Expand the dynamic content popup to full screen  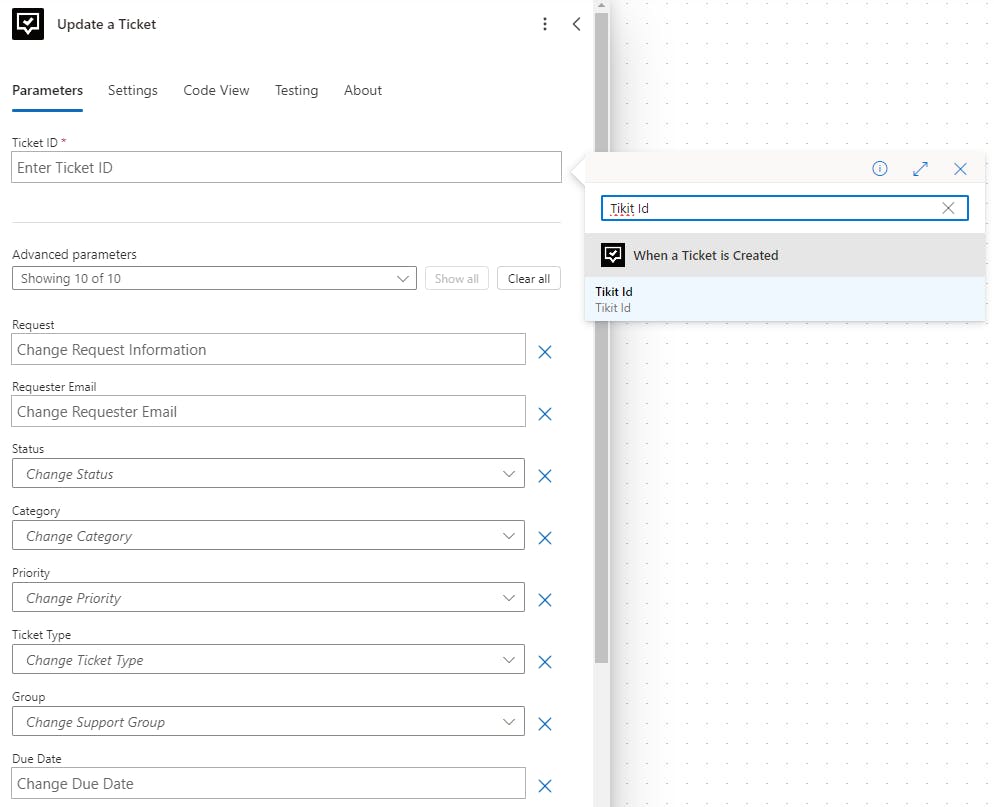click(x=920, y=169)
